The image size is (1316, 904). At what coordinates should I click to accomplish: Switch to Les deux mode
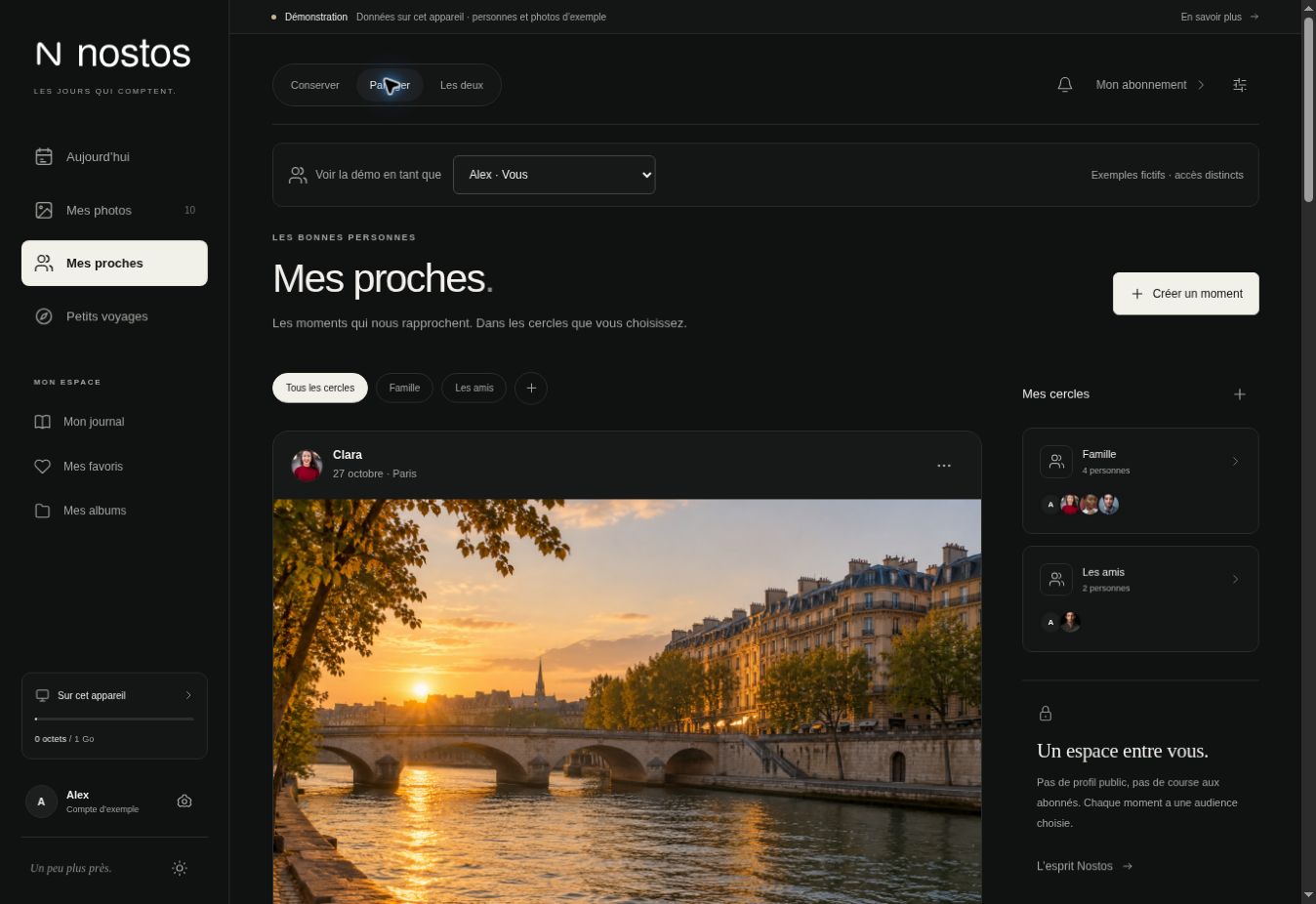462,85
